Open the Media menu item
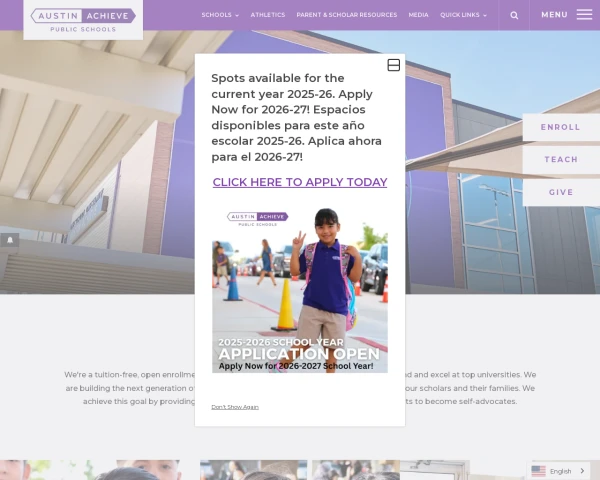 click(418, 15)
